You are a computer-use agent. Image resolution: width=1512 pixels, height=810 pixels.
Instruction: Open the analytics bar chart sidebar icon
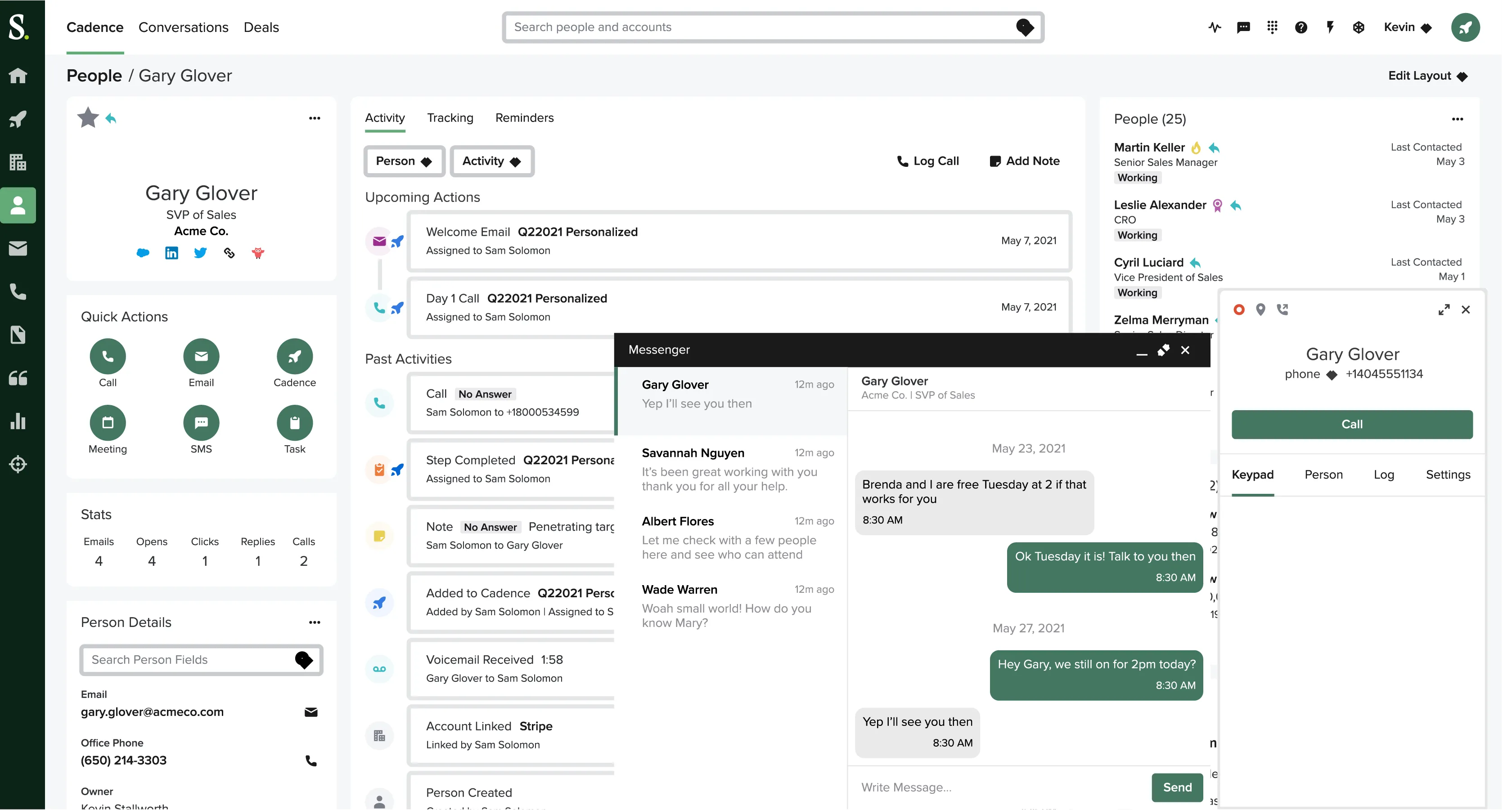pyautogui.click(x=18, y=421)
